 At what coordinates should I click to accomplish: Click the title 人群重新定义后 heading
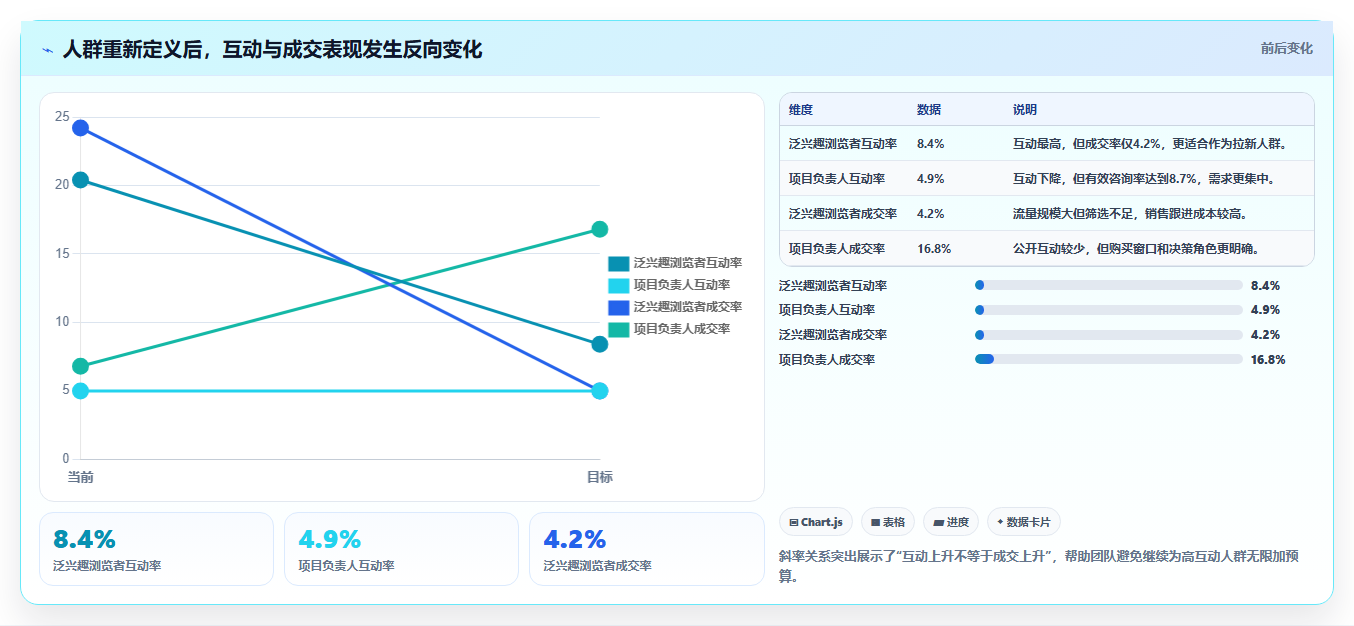[272, 49]
